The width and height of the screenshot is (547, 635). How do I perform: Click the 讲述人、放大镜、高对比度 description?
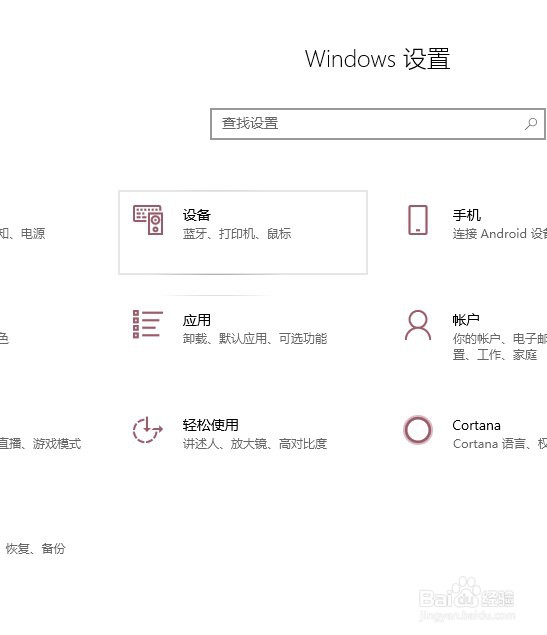click(255, 444)
